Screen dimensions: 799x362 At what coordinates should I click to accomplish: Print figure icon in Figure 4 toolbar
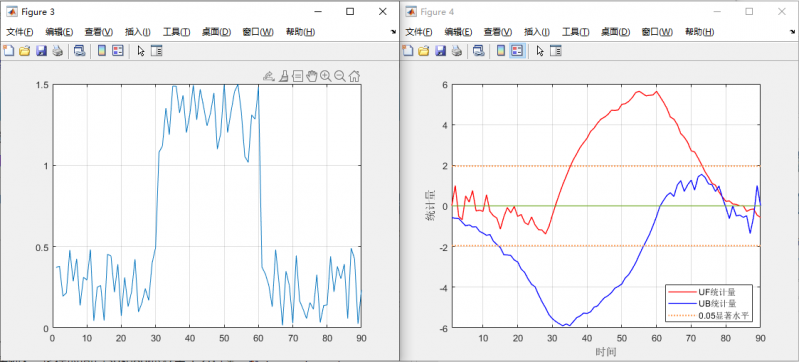coord(457,50)
